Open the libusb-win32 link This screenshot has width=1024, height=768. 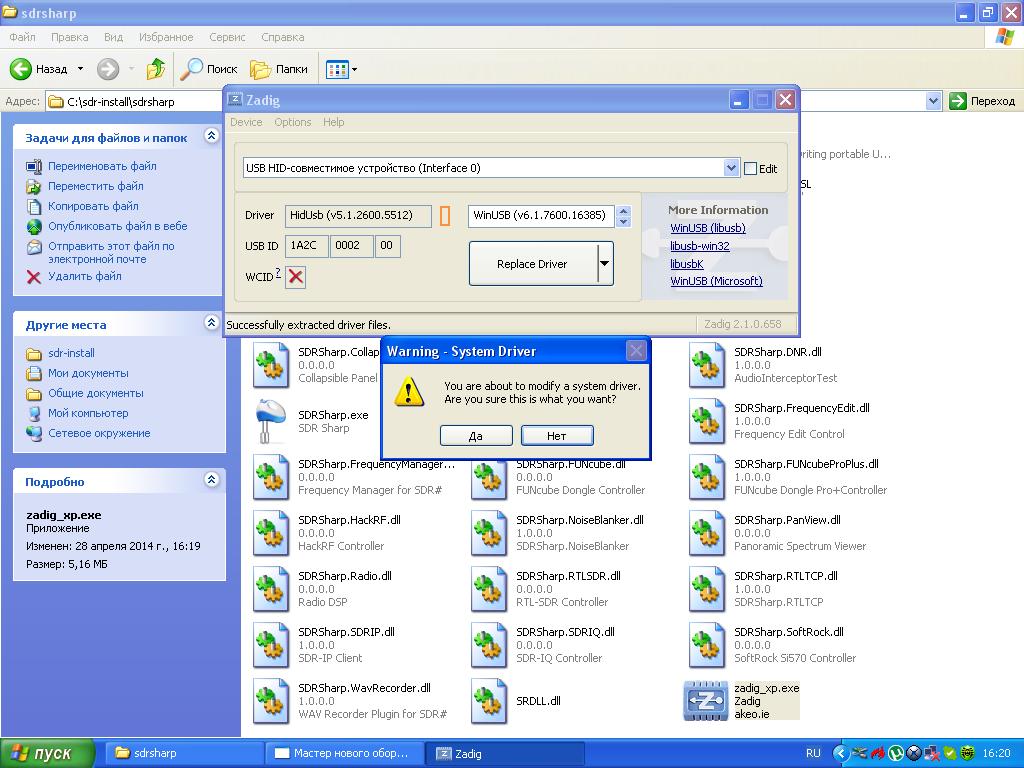699,246
